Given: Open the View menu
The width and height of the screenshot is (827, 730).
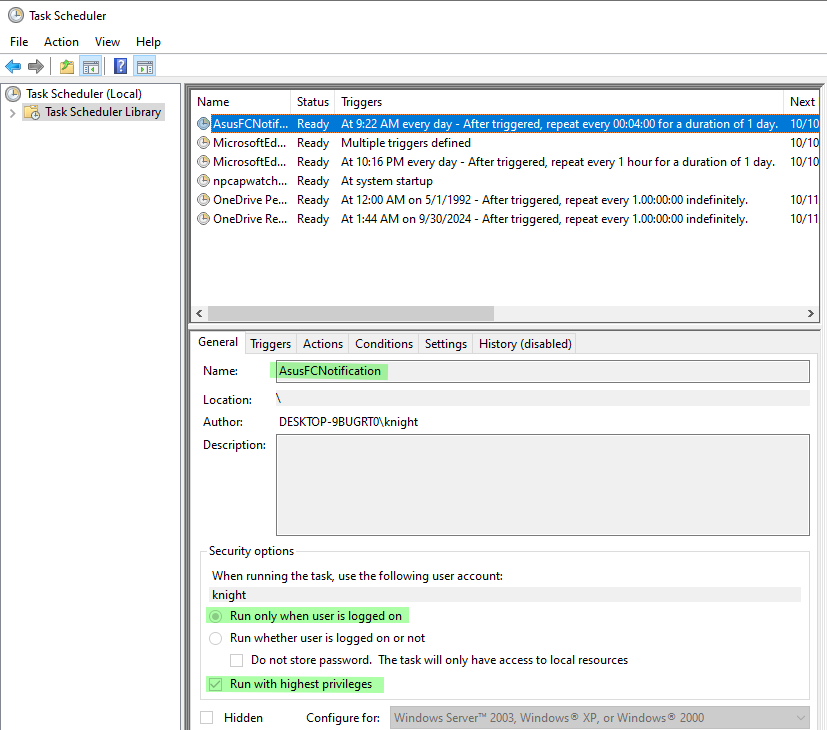Looking at the screenshot, I should 107,42.
